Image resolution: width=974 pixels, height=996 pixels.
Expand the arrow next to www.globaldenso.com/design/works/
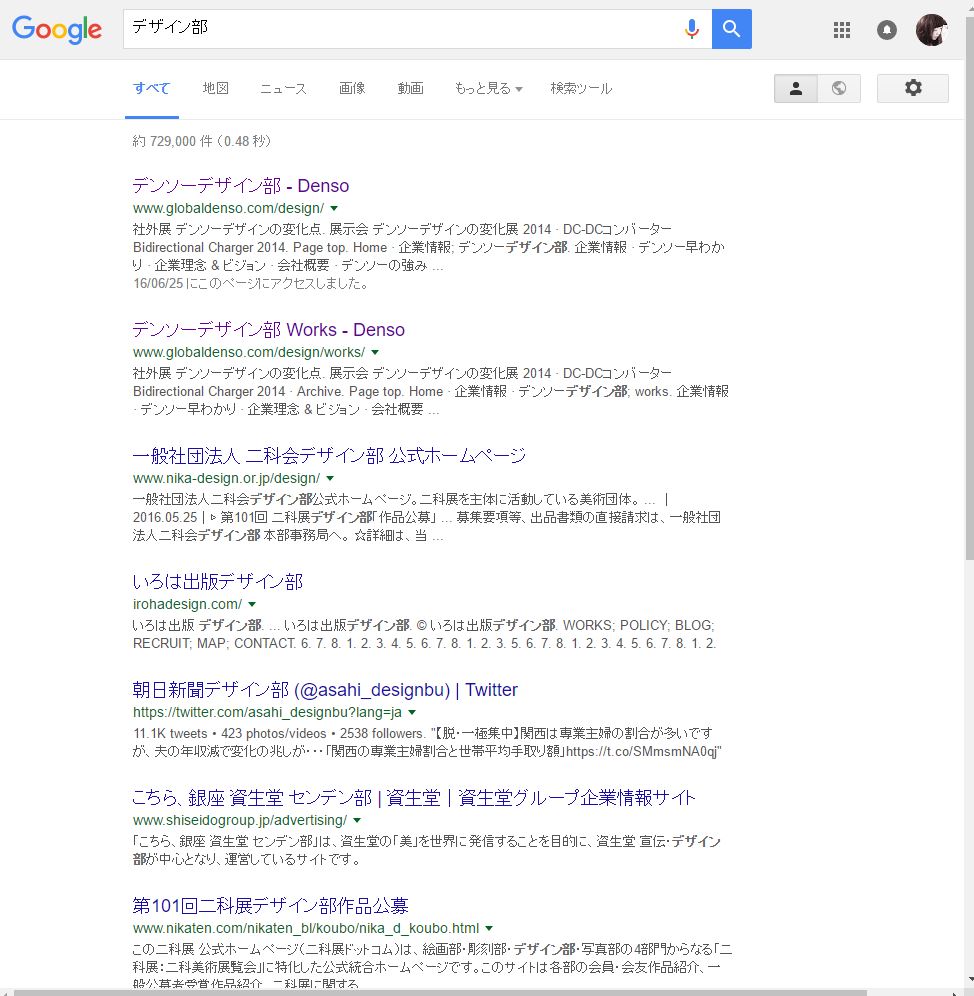(x=375, y=353)
